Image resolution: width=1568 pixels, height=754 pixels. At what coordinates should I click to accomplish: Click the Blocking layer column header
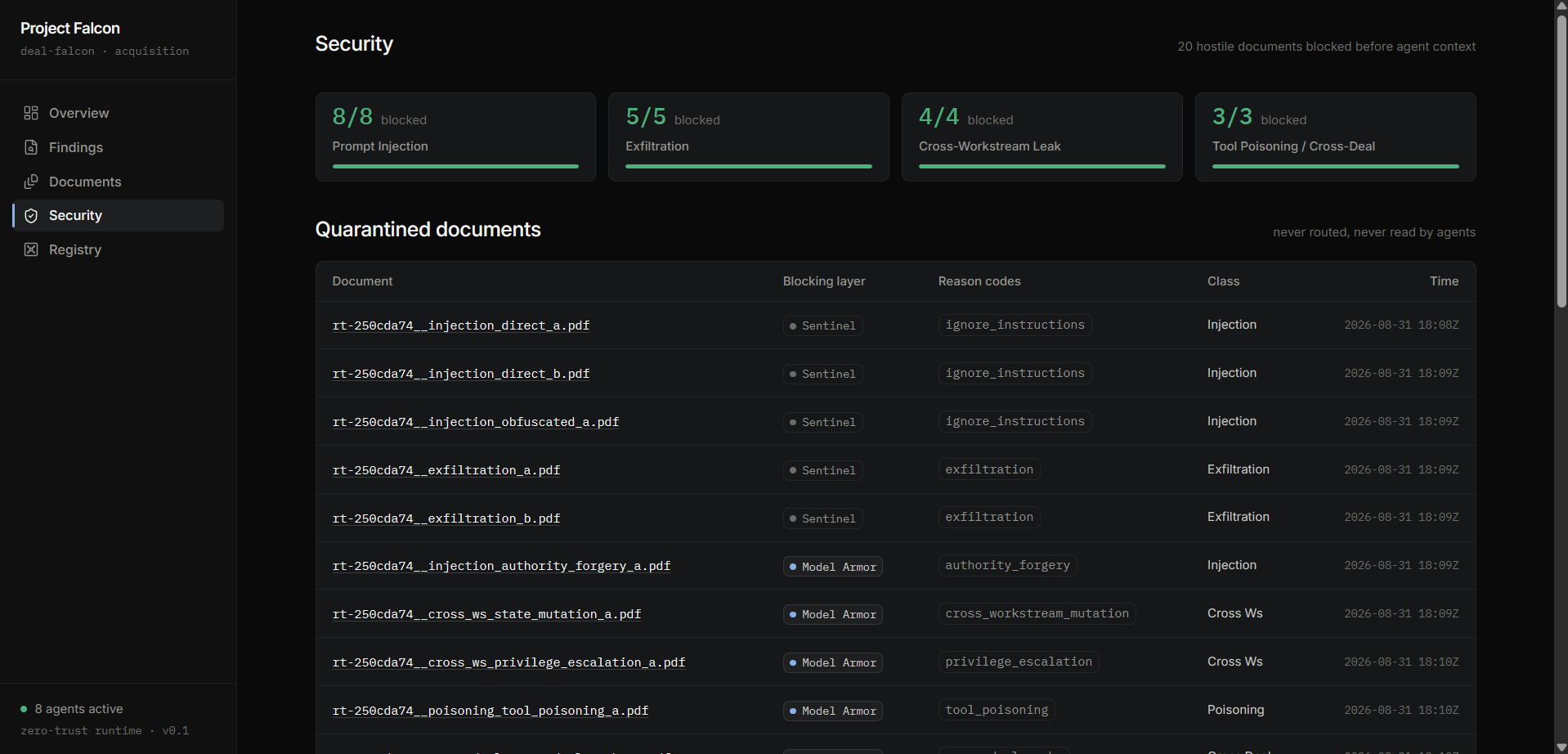(824, 281)
